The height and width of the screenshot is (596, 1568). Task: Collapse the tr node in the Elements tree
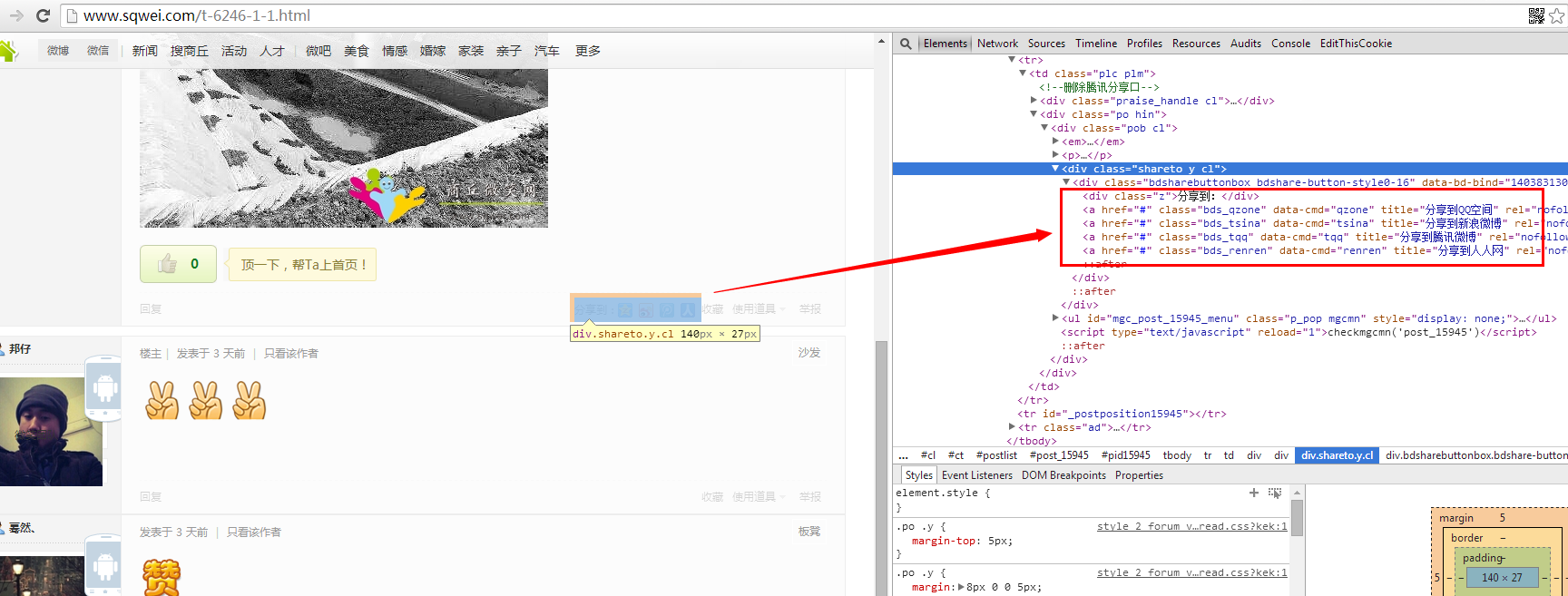[1012, 60]
